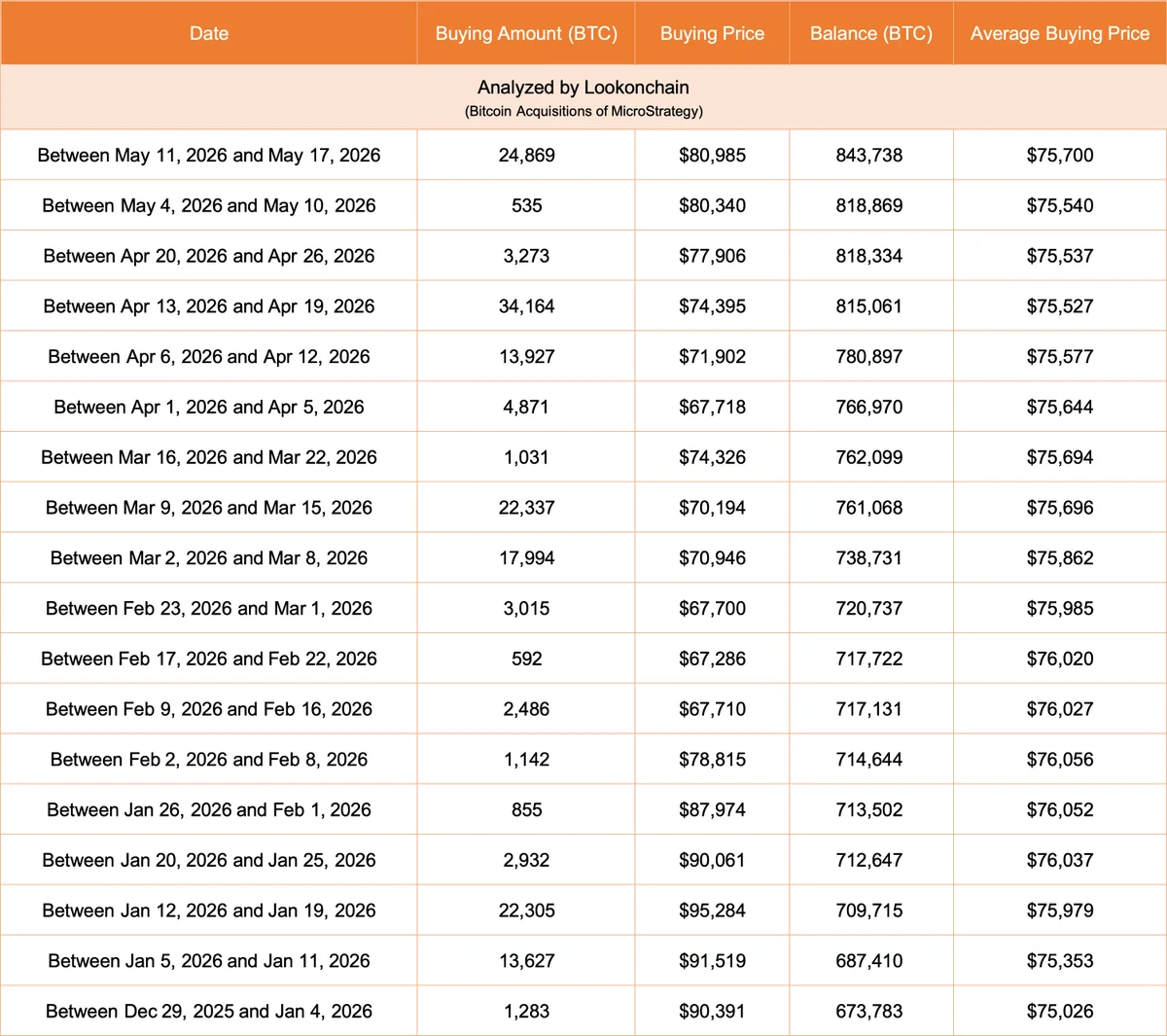
Task: Select the $75,527 average buying price cell
Action: (1060, 306)
